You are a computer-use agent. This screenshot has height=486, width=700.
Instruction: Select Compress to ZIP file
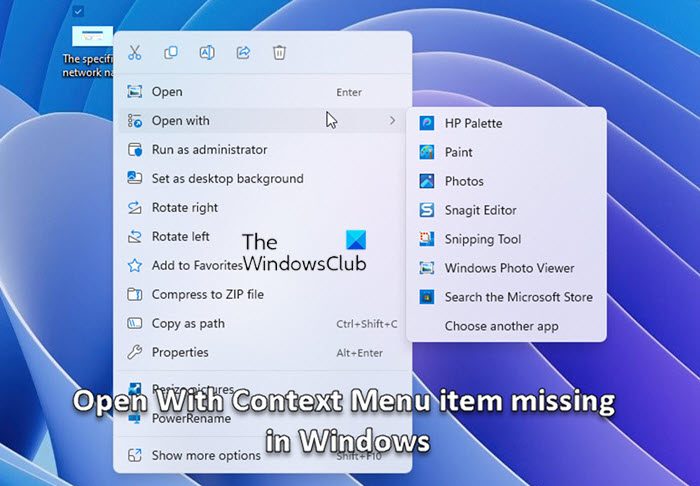[x=262, y=295]
